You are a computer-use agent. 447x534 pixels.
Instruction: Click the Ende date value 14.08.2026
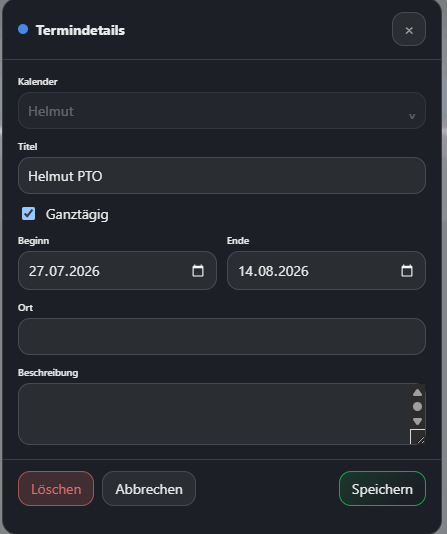273,271
